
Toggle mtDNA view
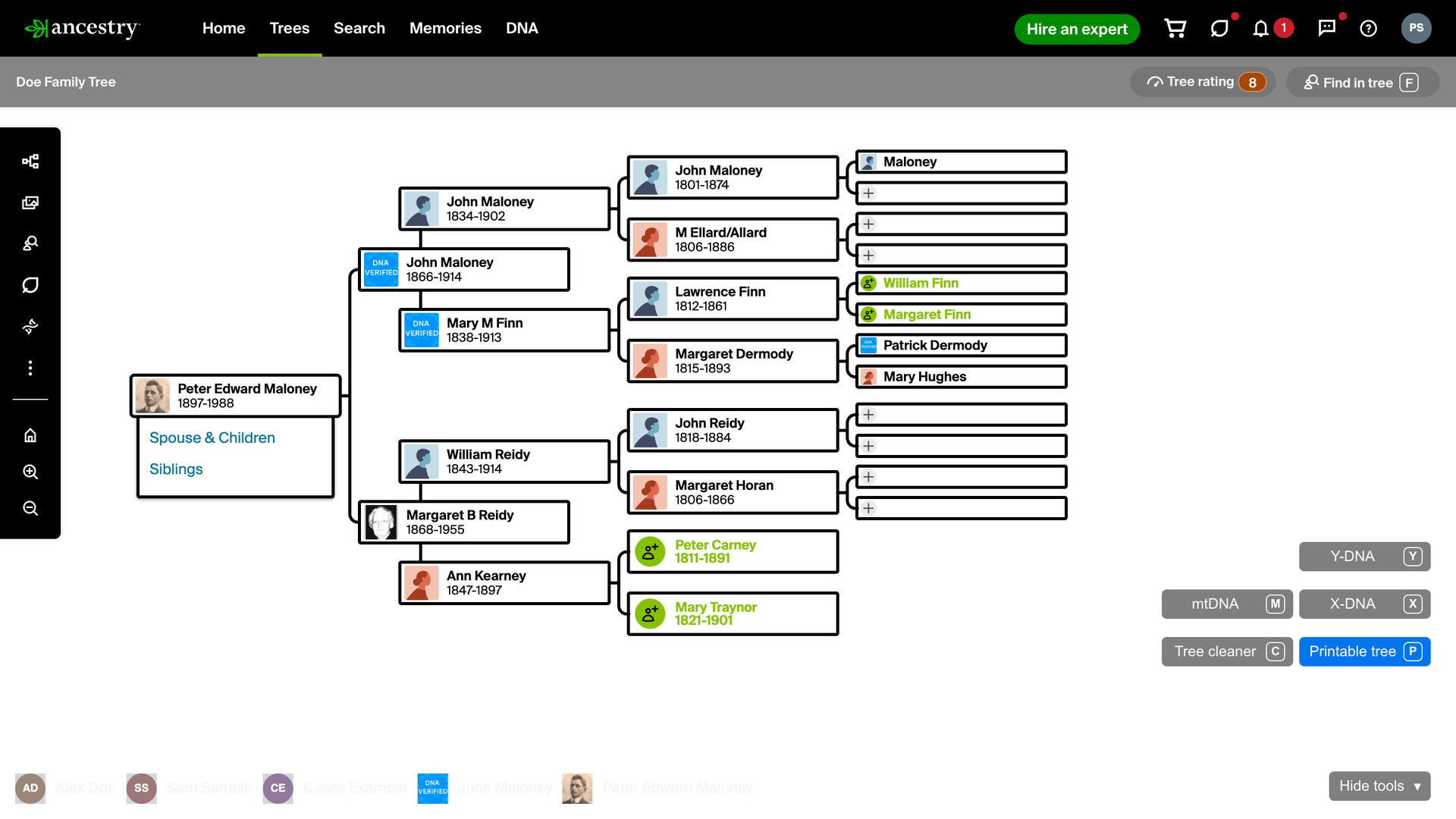(1226, 604)
